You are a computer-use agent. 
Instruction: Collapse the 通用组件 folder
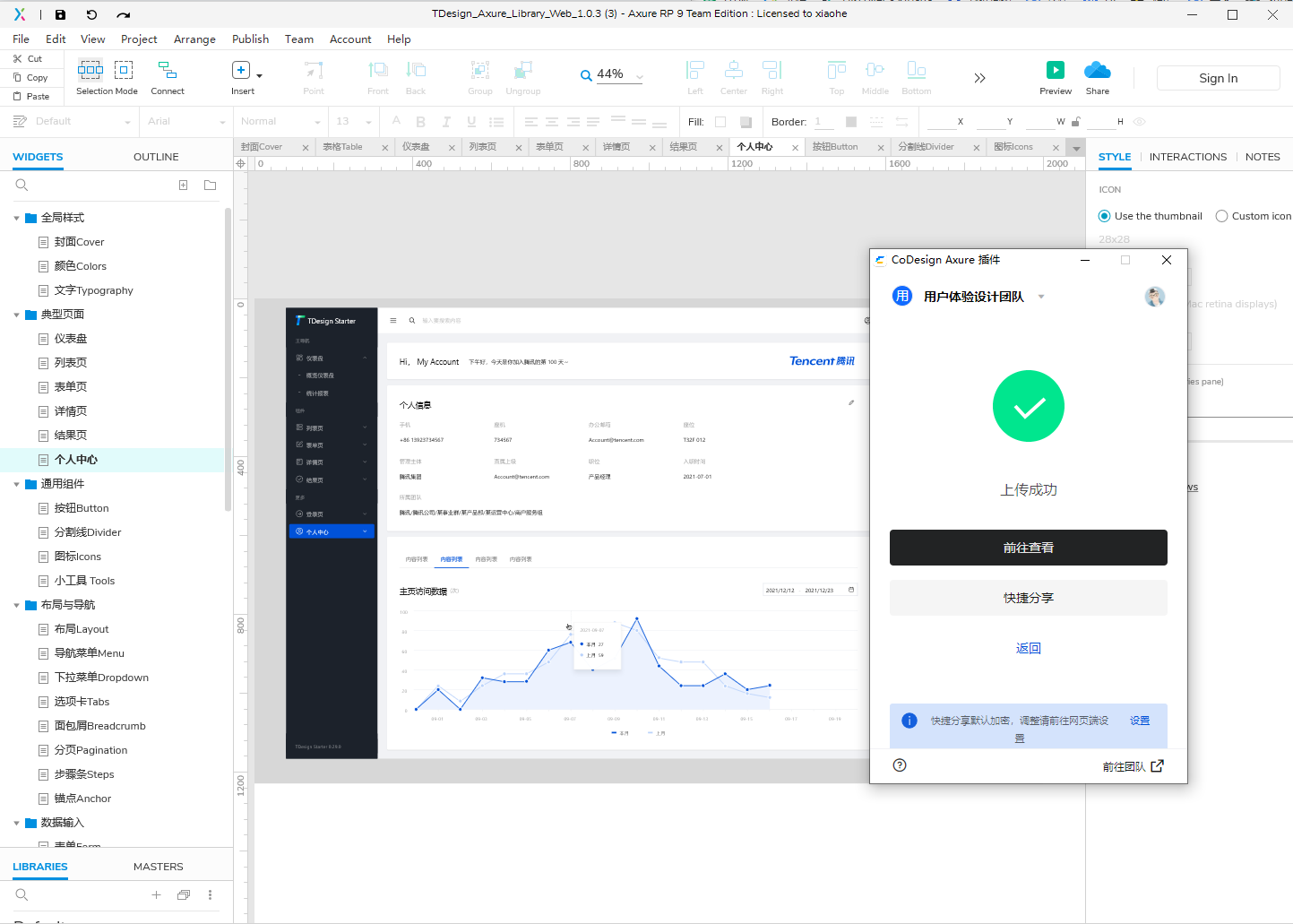pyautogui.click(x=16, y=484)
